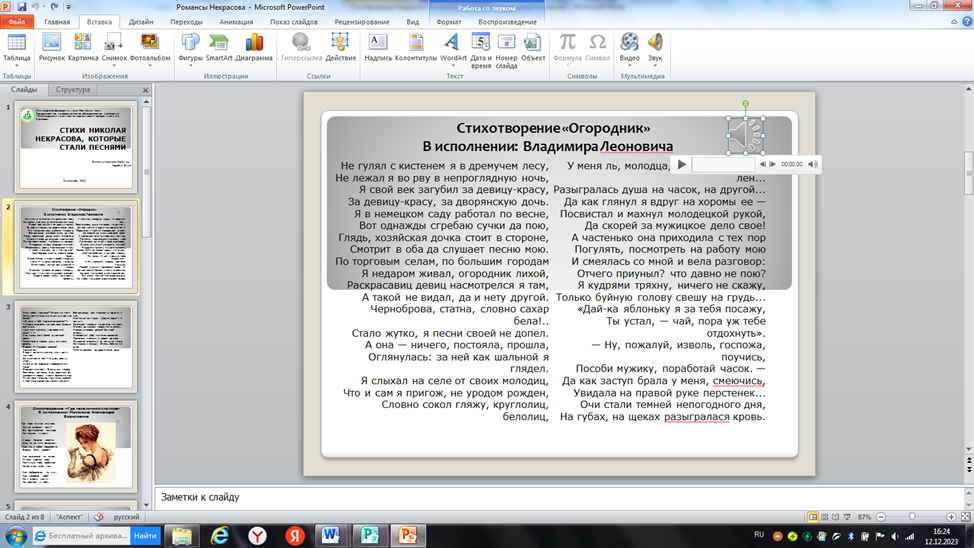Viewport: 974px width, 548px height.
Task: Add a Надпись text box
Action: pos(378,46)
